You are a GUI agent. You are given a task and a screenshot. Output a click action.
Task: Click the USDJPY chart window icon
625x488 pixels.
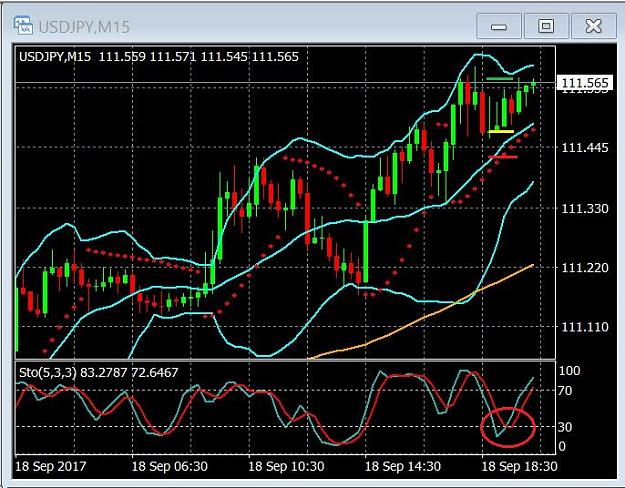[23, 25]
